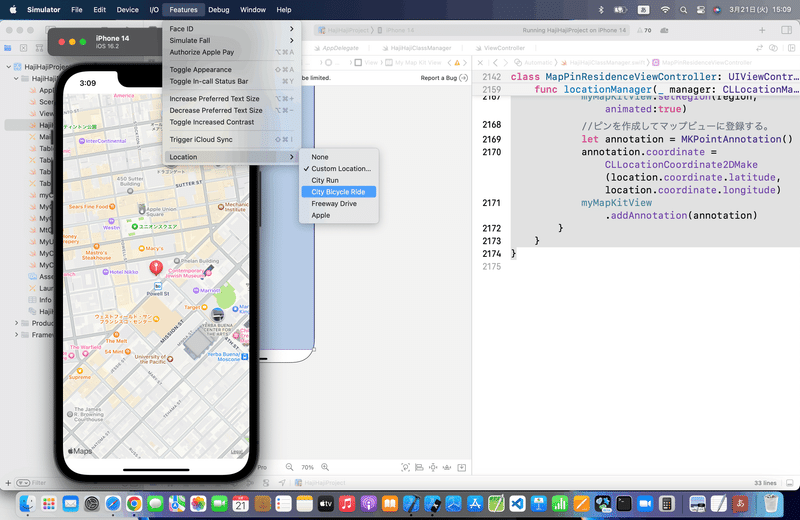Increase Preferred Text Size
Viewport: 800px width, 520px height.
coord(232,98)
